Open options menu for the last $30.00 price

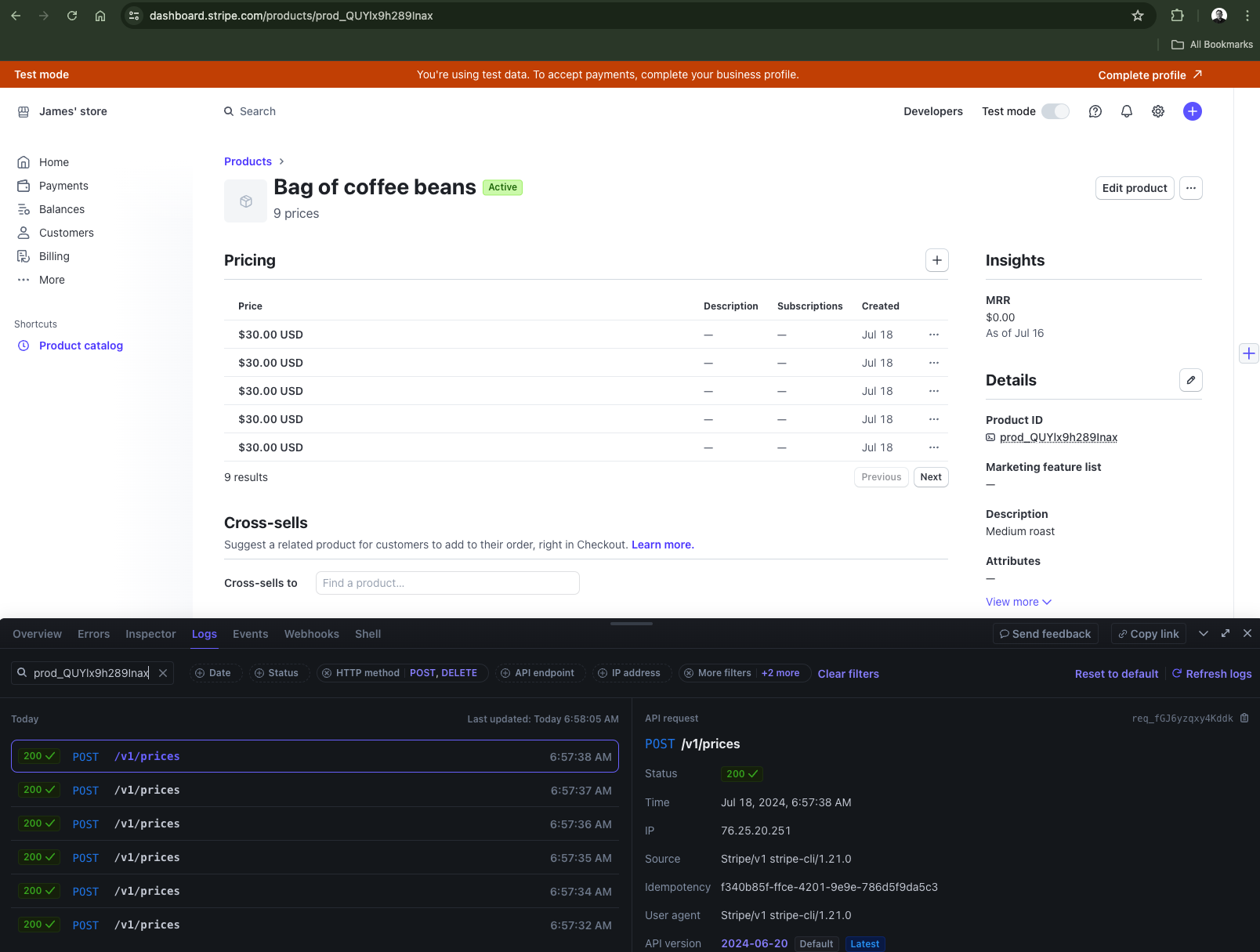pos(934,447)
